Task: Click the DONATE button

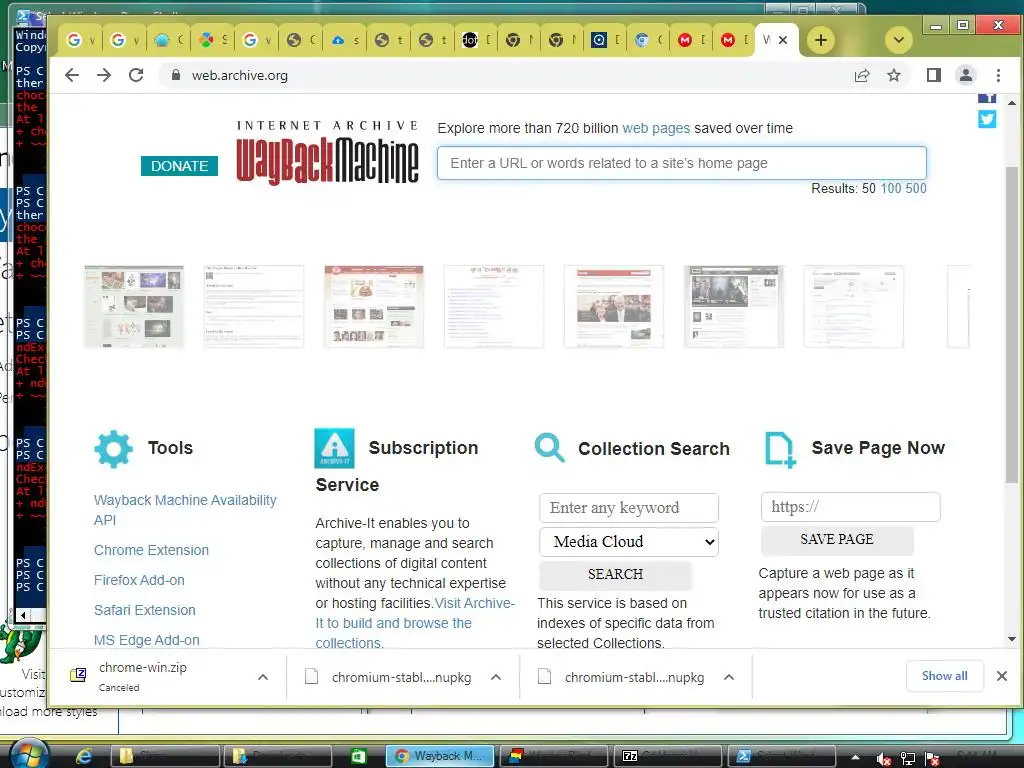Action: tap(180, 166)
